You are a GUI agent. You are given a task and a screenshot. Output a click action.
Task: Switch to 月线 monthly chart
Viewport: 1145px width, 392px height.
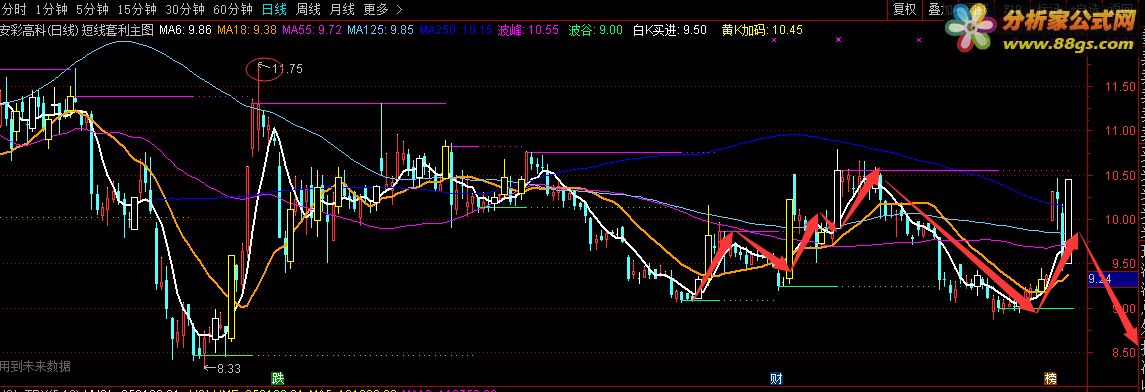tap(342, 9)
